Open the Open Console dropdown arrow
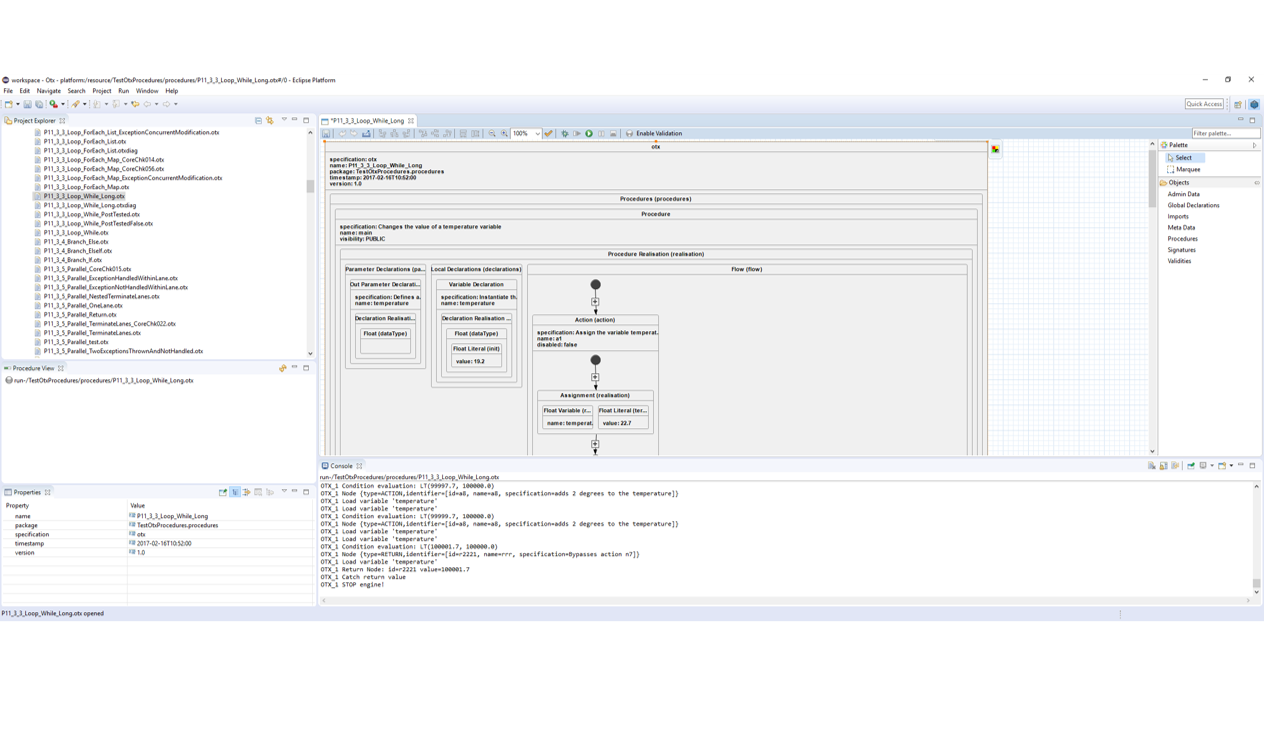 [1231, 466]
